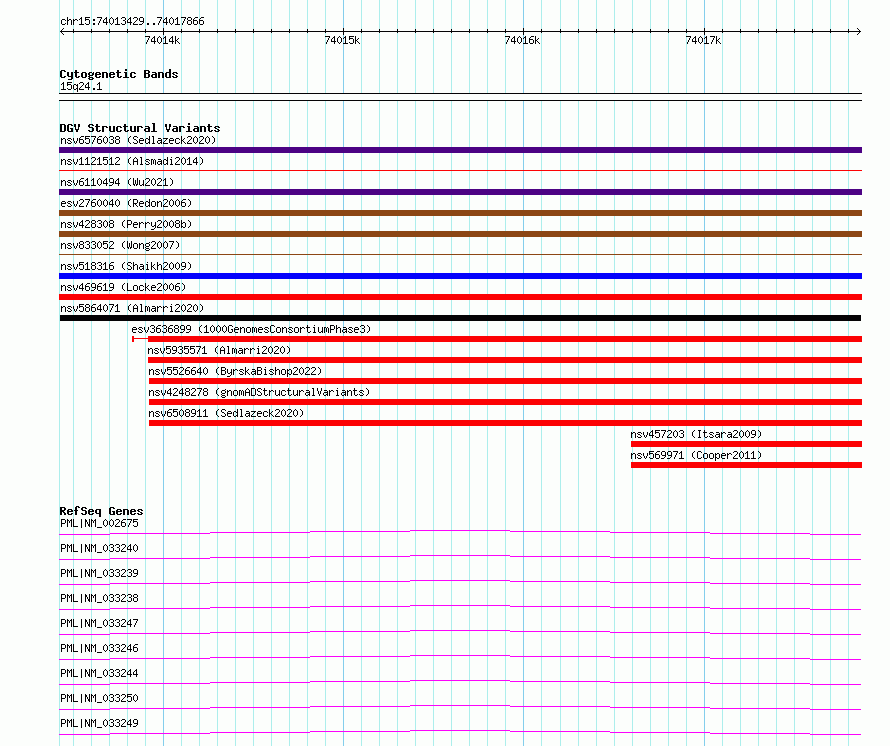
Task: Open the PML|NM_033239 transcript label
Action: 99,573
